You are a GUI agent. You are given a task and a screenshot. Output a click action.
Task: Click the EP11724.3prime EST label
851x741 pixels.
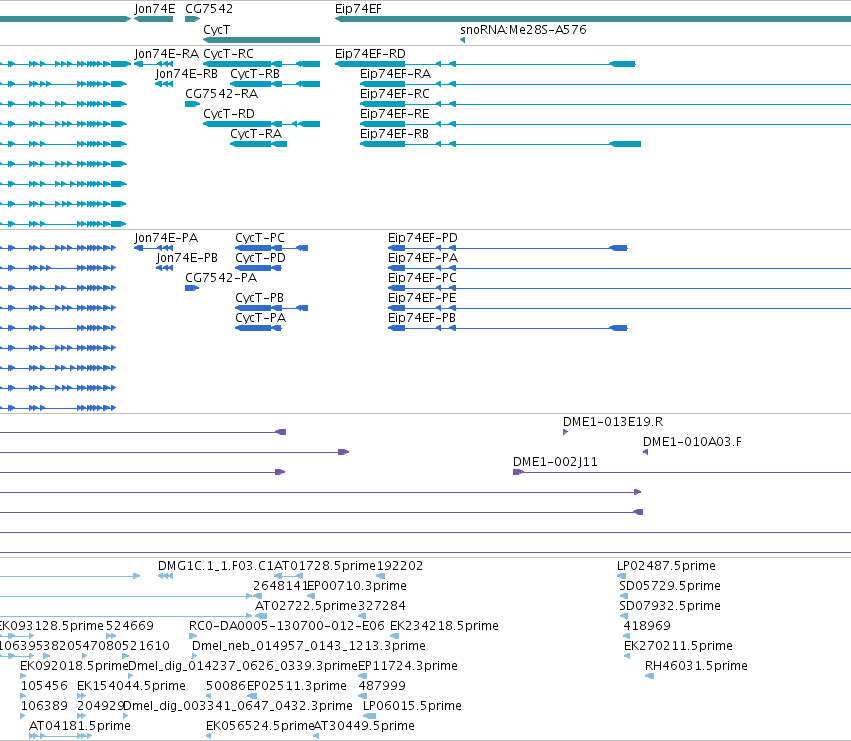click(408, 666)
